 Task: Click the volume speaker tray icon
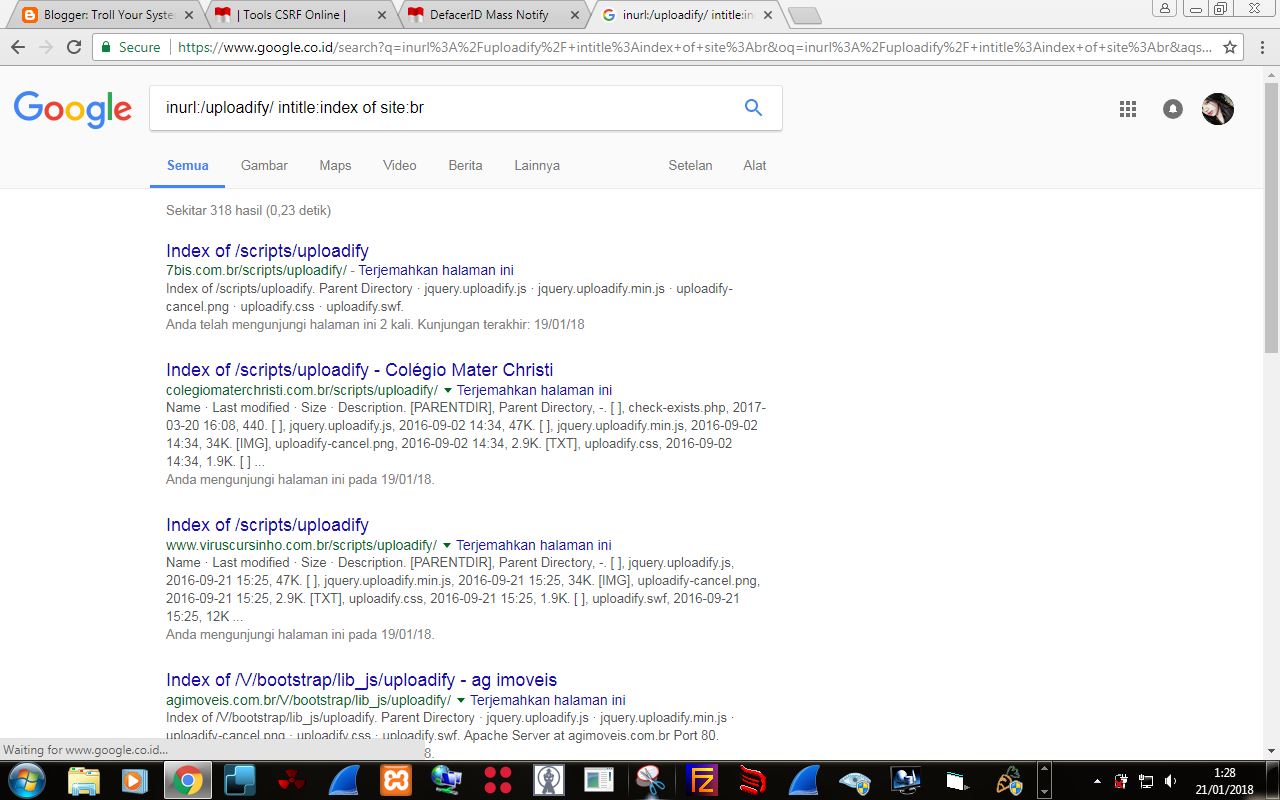[x=1170, y=780]
